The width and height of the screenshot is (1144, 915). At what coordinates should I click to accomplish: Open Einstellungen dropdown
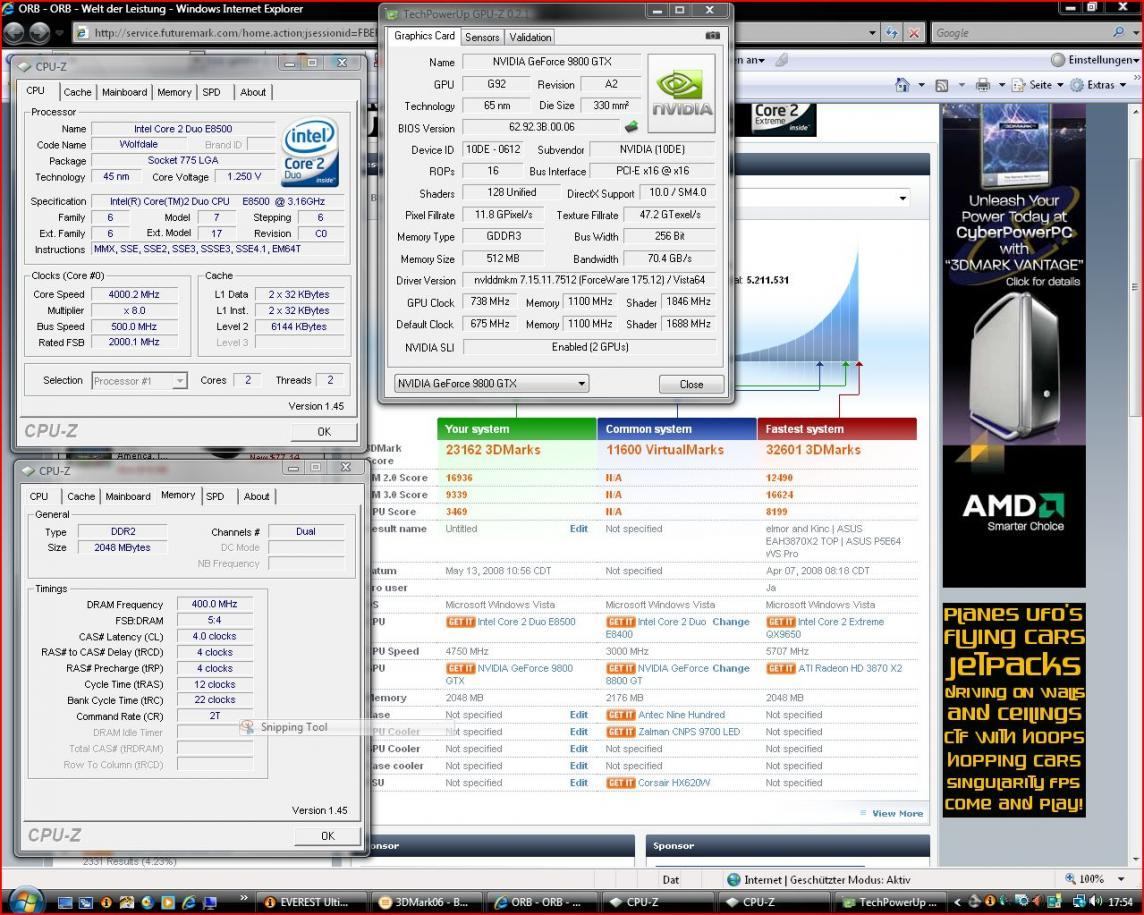pos(1136,60)
